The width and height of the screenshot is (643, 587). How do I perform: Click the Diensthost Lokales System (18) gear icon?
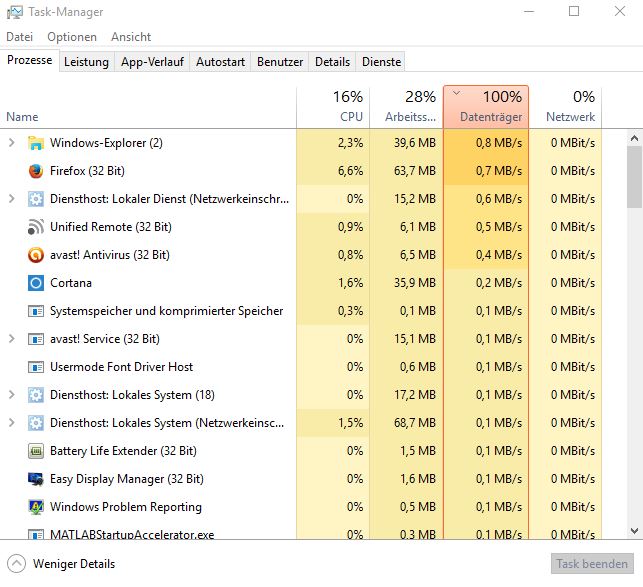tap(36, 395)
